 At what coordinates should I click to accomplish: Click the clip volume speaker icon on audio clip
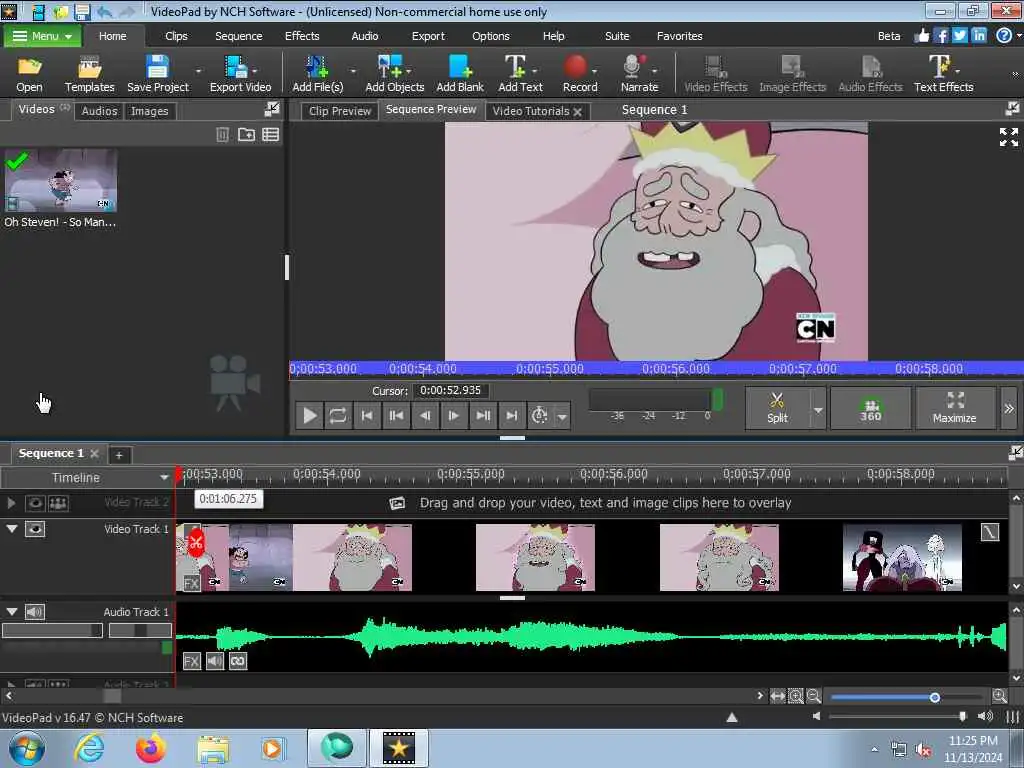point(215,662)
